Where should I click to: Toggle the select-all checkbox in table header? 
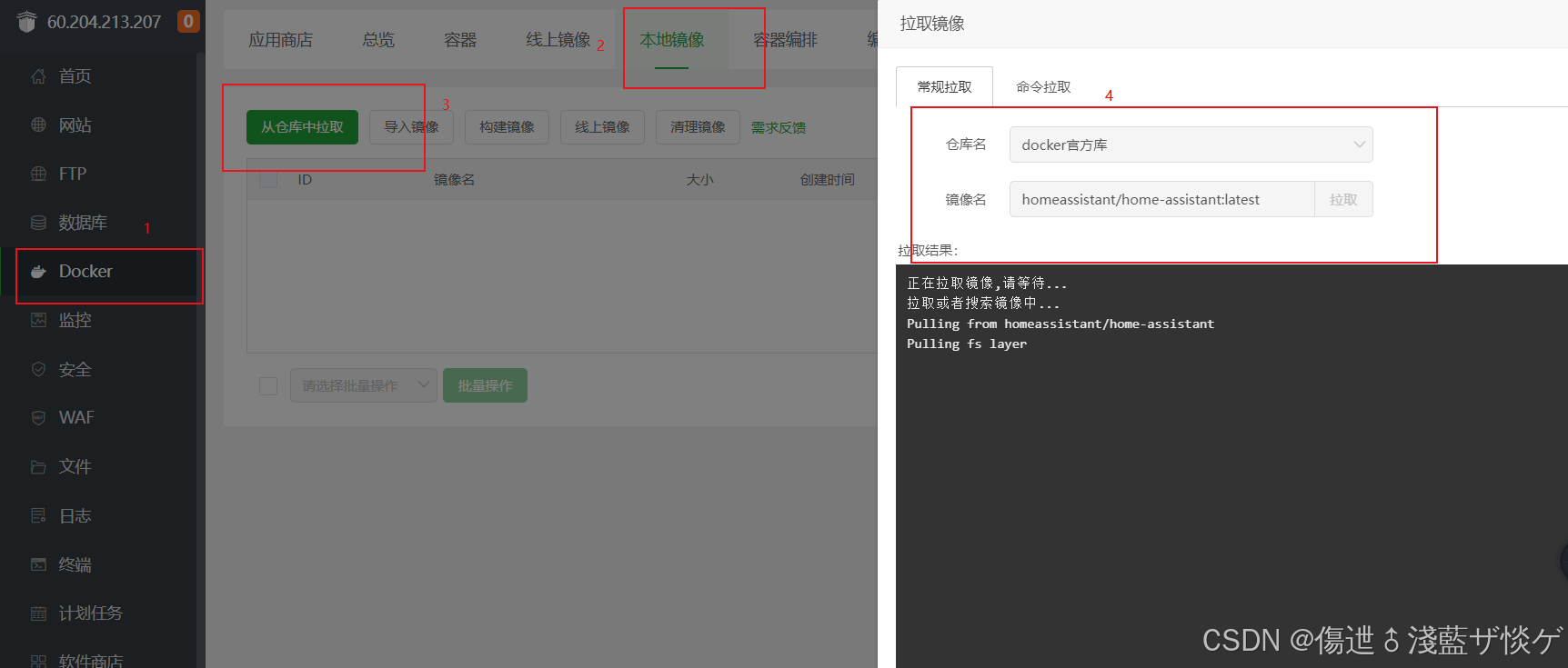click(x=268, y=179)
